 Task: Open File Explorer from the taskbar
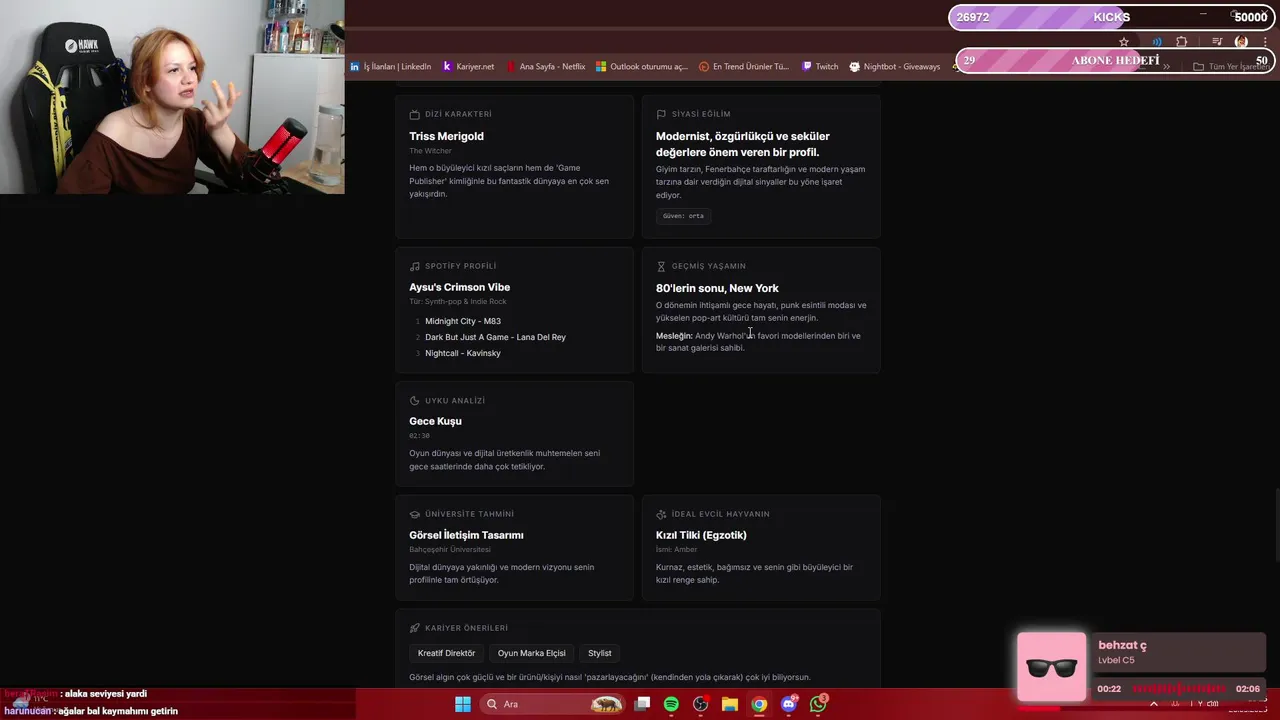pos(729,704)
